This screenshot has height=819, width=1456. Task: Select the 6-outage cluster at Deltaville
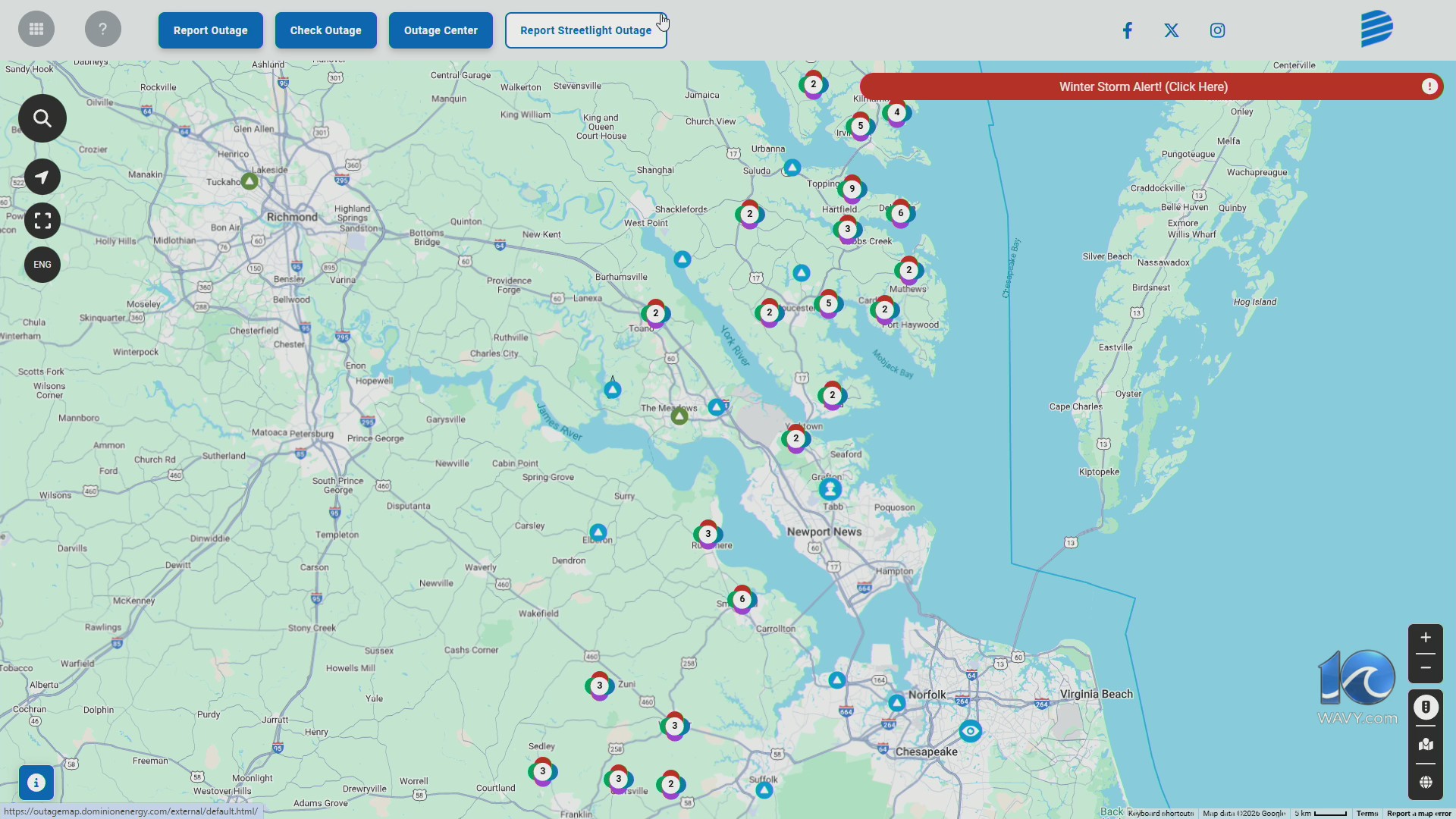pyautogui.click(x=901, y=213)
